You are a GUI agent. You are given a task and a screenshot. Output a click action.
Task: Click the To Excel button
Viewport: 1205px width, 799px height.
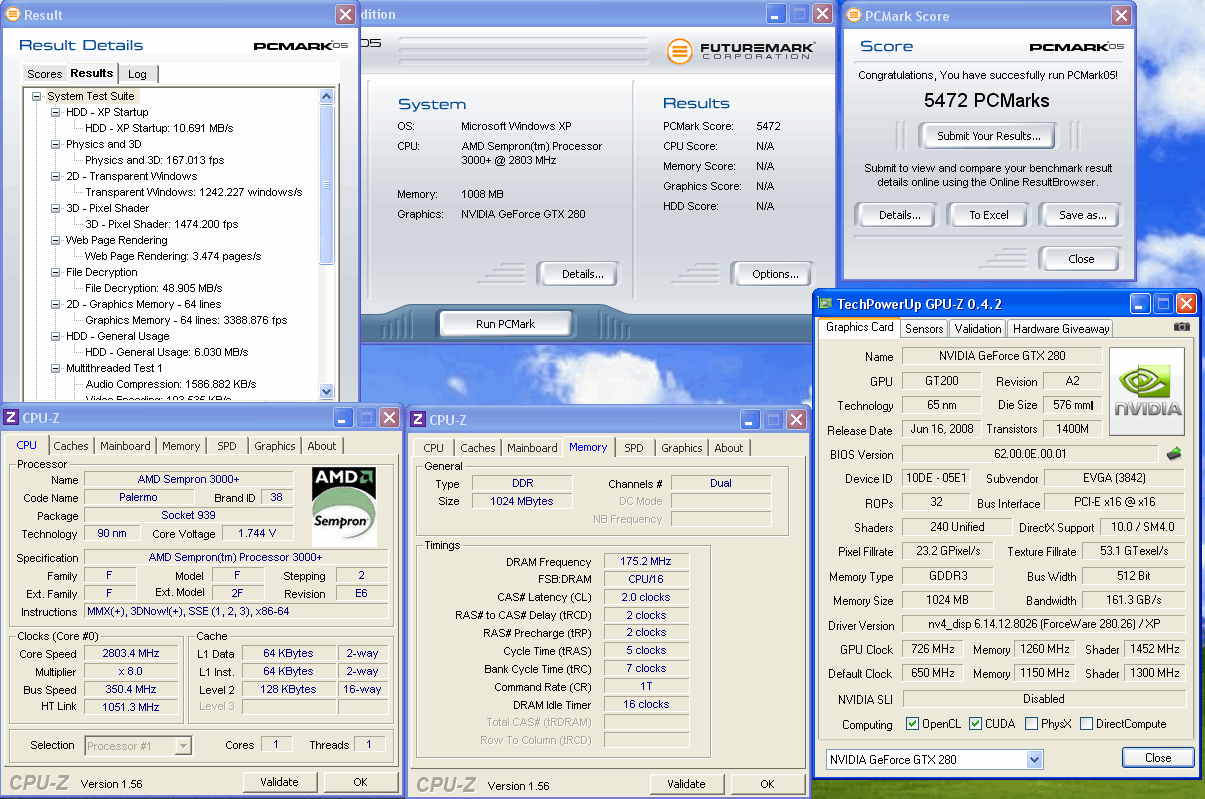coord(988,215)
